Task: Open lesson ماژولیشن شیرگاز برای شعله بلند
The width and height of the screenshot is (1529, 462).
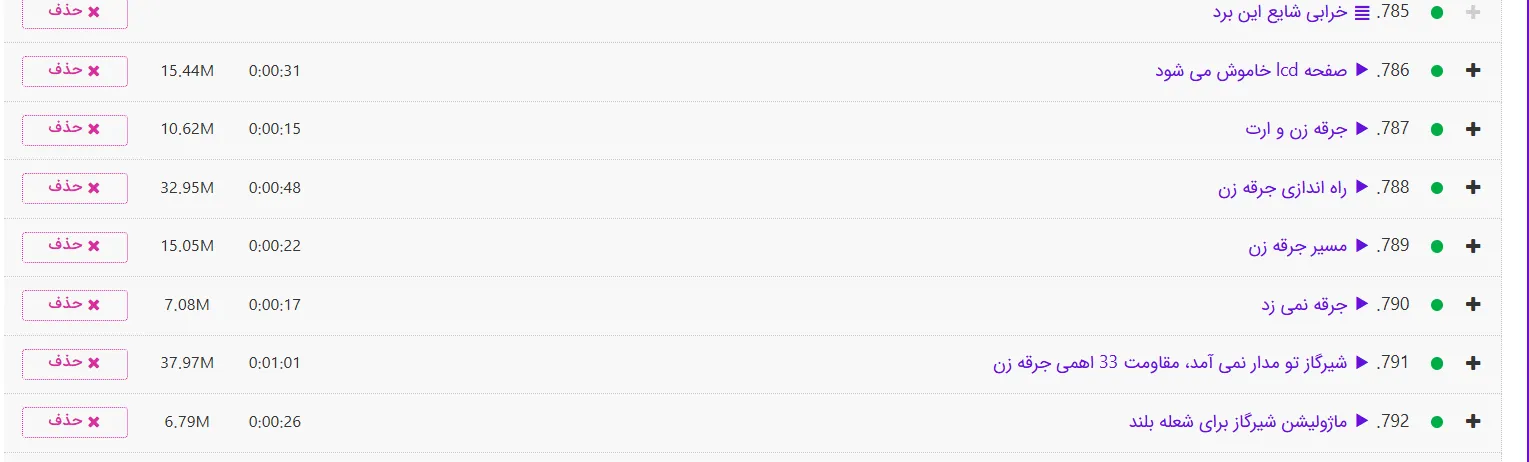Action: point(1238,421)
